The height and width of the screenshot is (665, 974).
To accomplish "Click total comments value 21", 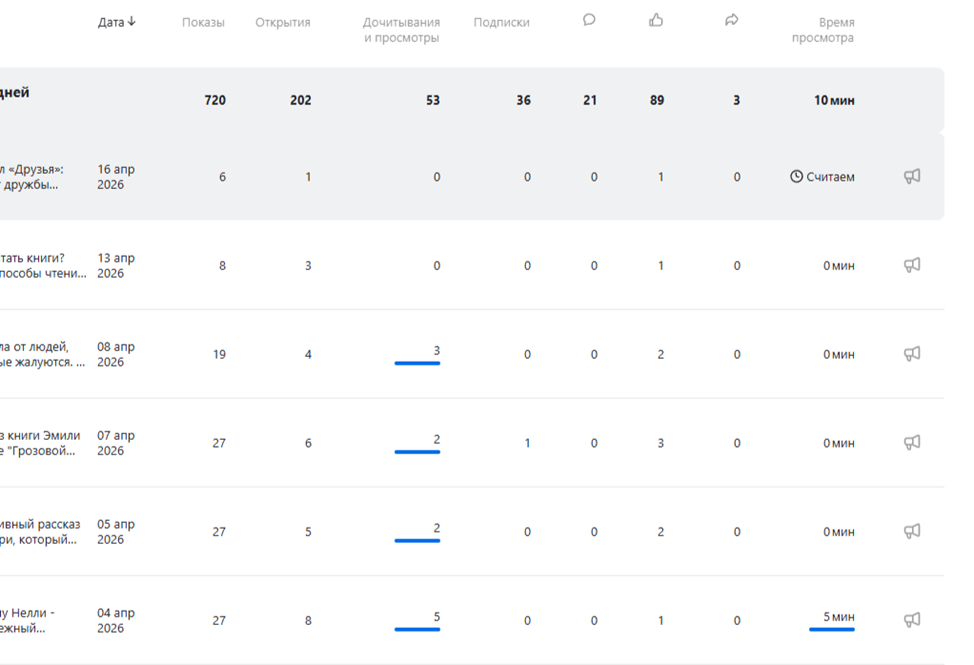I will (590, 100).
